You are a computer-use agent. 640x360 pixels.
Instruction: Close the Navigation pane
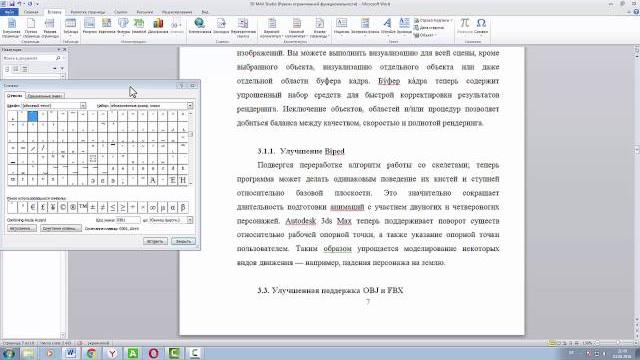[x=64, y=49]
